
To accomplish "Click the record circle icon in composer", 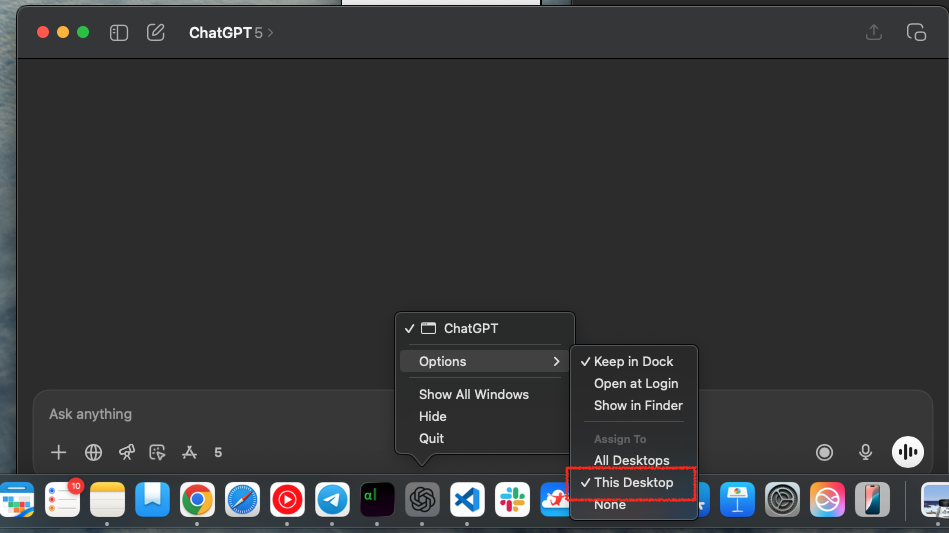I will (x=824, y=453).
